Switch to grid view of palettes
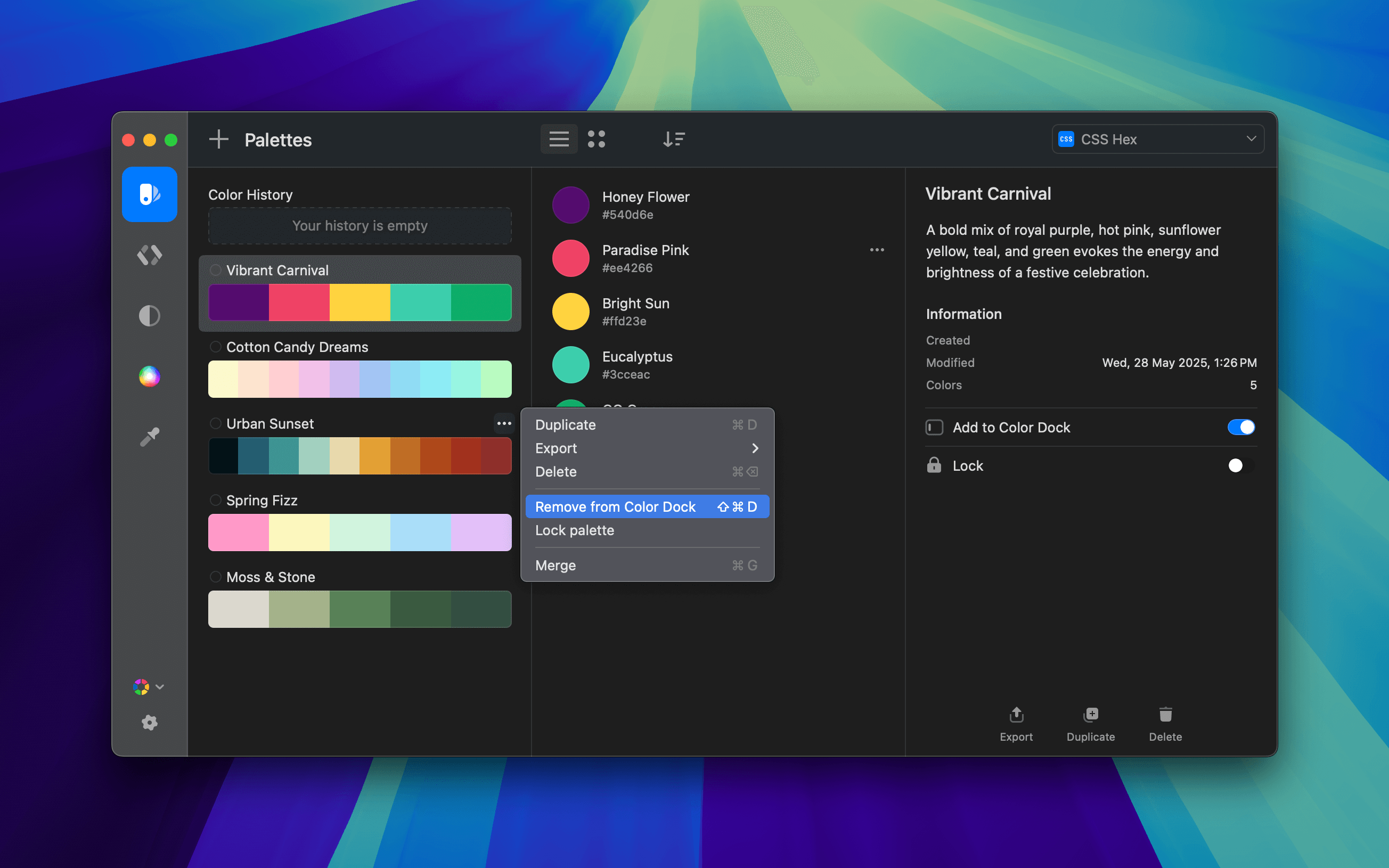 (597, 139)
